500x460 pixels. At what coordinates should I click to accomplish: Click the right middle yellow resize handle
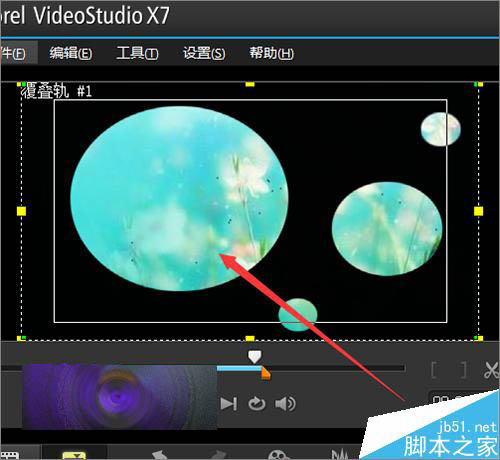[478, 211]
